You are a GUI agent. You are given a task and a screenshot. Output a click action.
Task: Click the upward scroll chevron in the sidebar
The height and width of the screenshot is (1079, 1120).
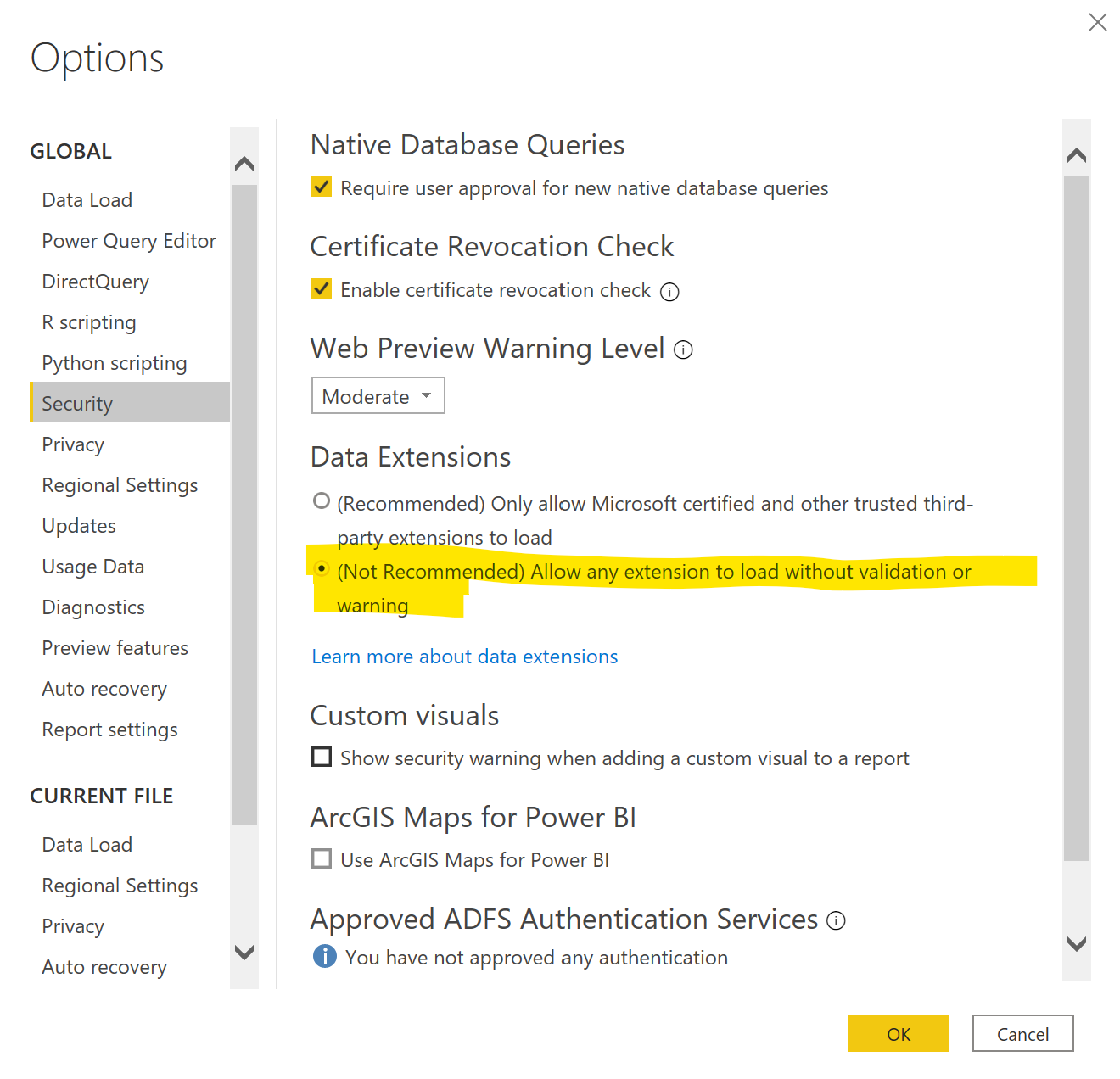(x=244, y=163)
